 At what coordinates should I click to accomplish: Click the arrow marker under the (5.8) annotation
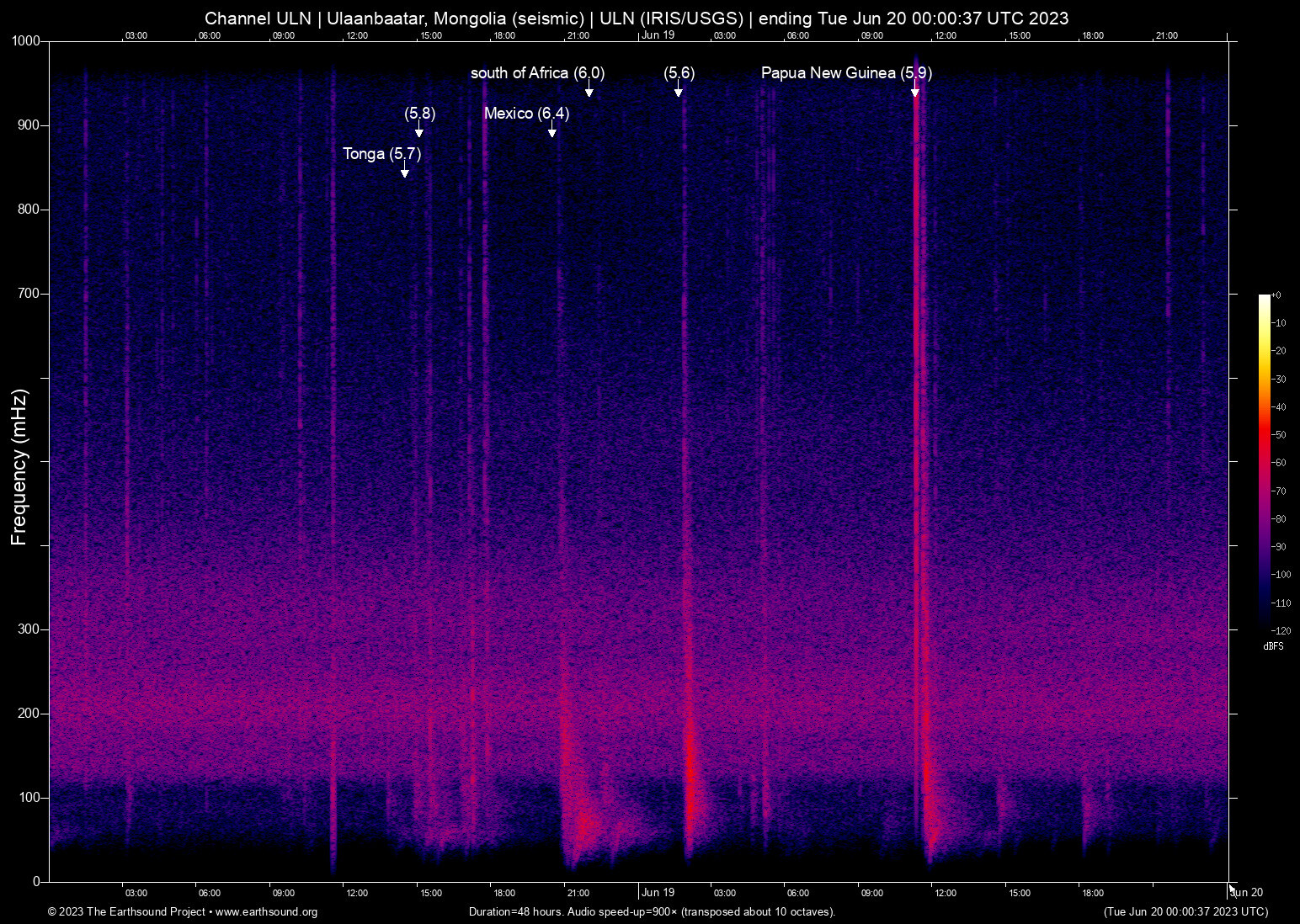pyautogui.click(x=419, y=131)
